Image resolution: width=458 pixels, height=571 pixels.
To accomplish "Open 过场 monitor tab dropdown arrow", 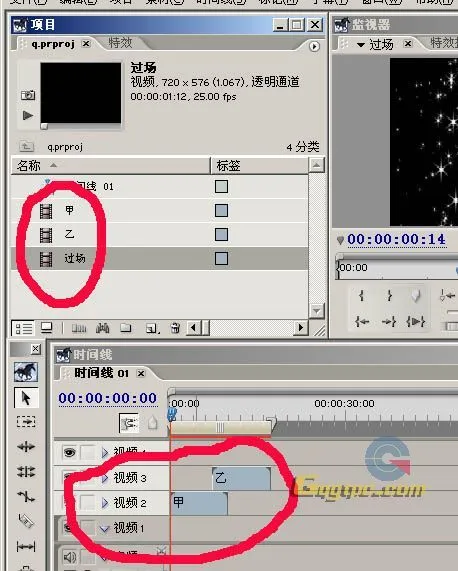I will tap(361, 45).
